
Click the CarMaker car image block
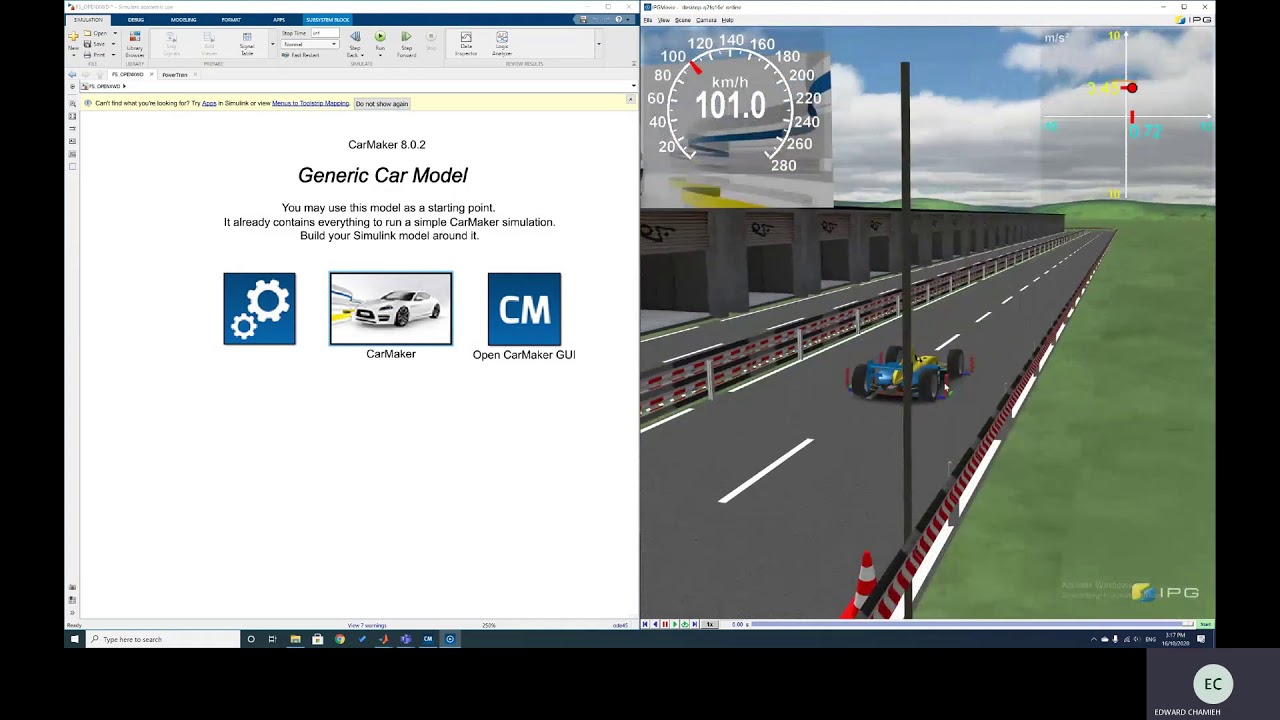pyautogui.click(x=391, y=309)
